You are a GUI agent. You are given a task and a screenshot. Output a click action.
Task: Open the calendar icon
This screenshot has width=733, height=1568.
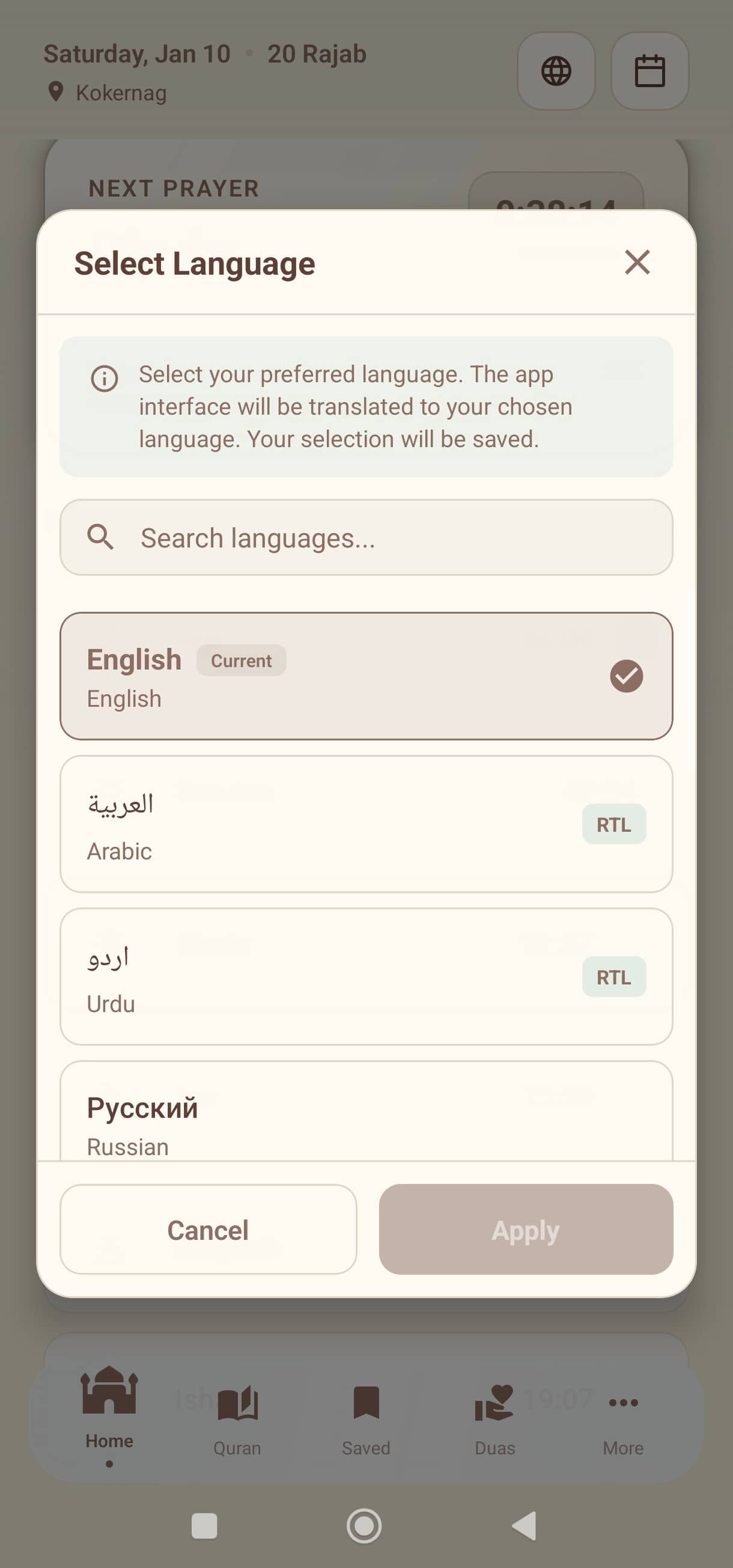(648, 71)
